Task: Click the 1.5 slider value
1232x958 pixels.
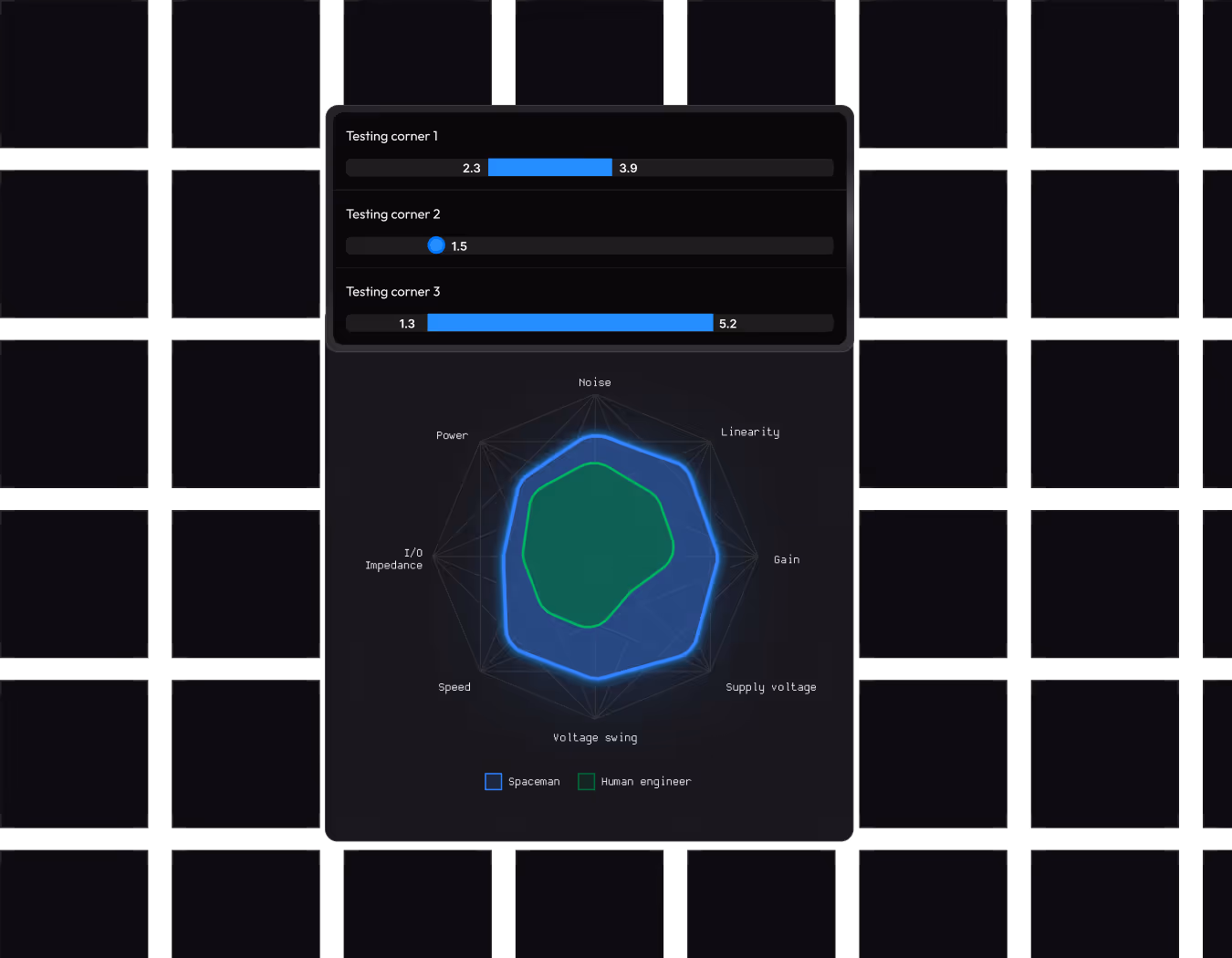Action: click(x=459, y=246)
